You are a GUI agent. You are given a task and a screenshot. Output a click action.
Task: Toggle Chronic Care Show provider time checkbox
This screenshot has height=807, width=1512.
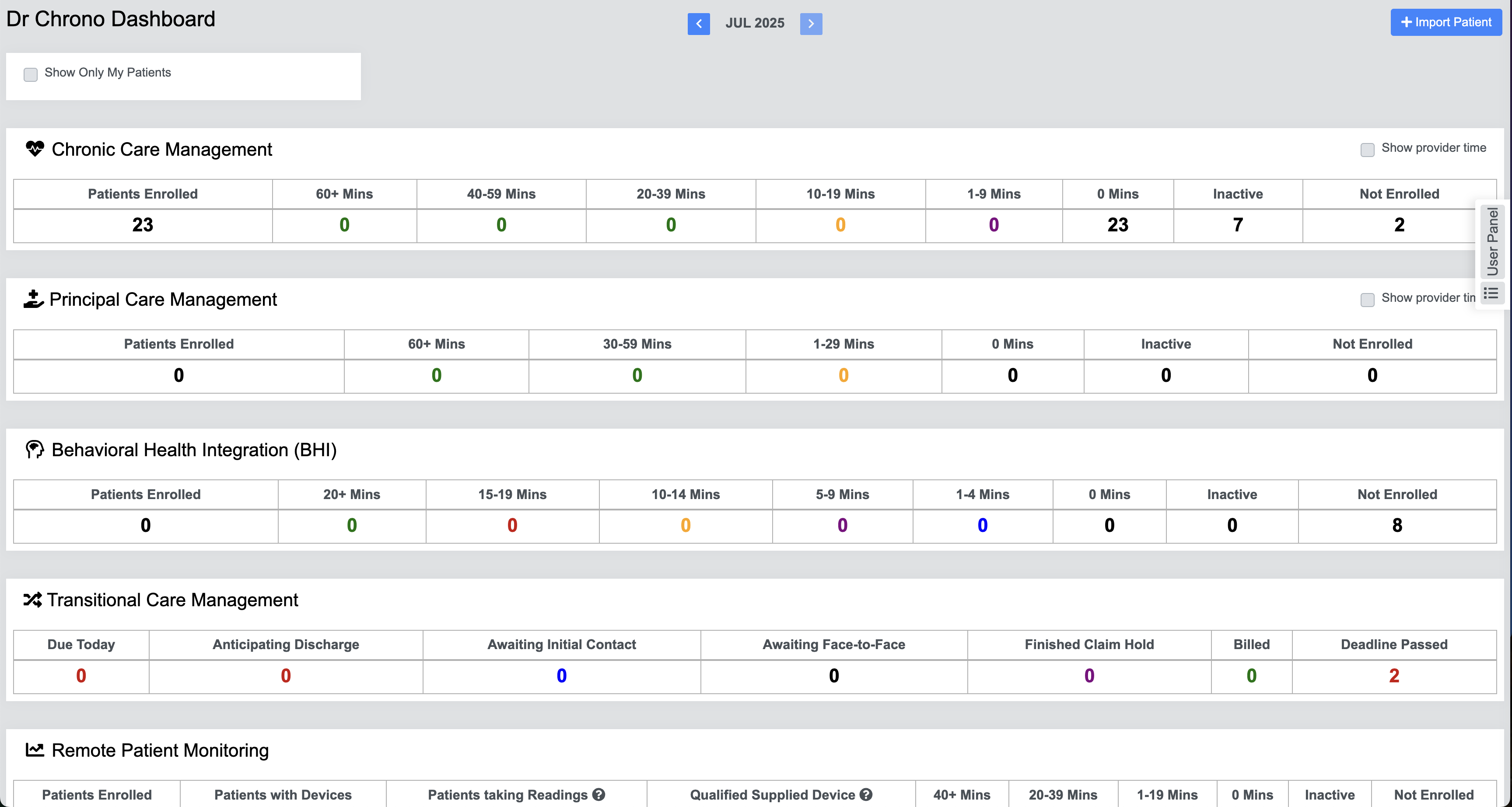tap(1368, 150)
